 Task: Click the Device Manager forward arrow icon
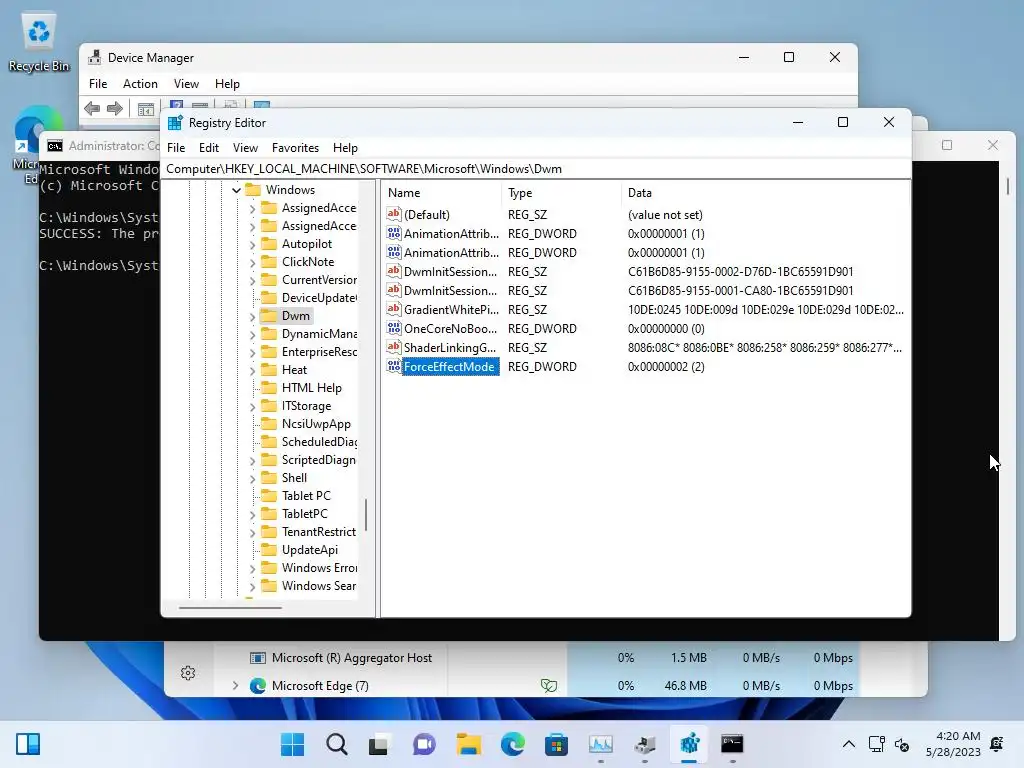coord(115,108)
